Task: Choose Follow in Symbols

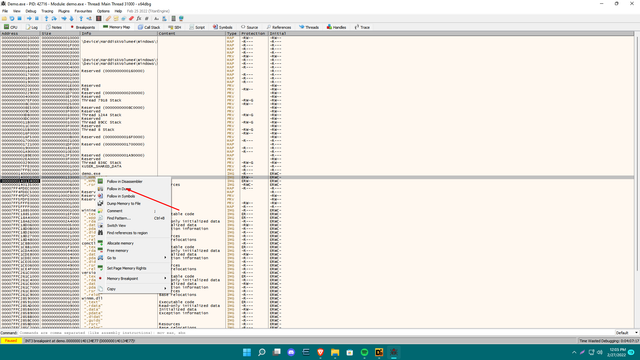Action: coord(121,196)
